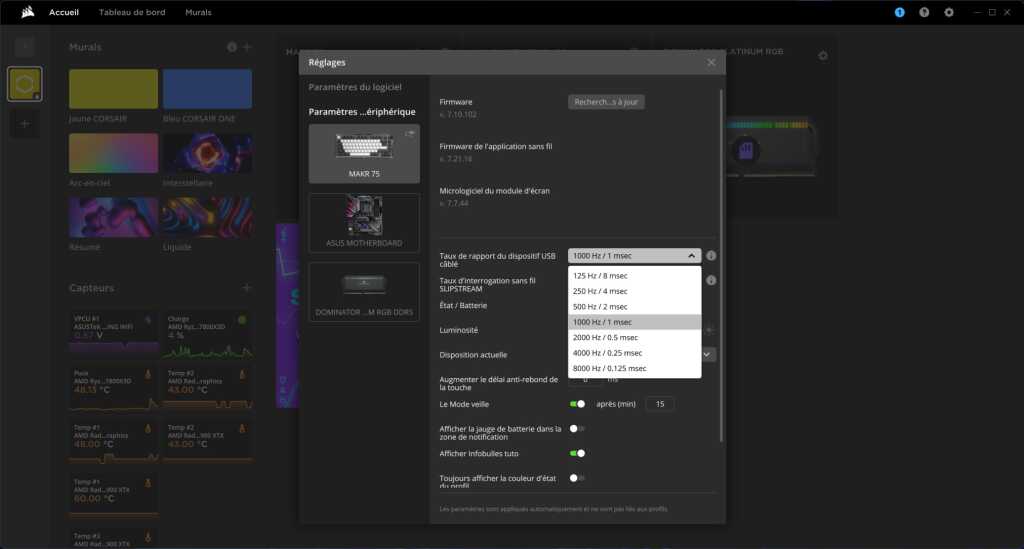Open the VPCU #1 voltage sensor tile
Viewport: 1024px width, 549px height.
(x=114, y=333)
